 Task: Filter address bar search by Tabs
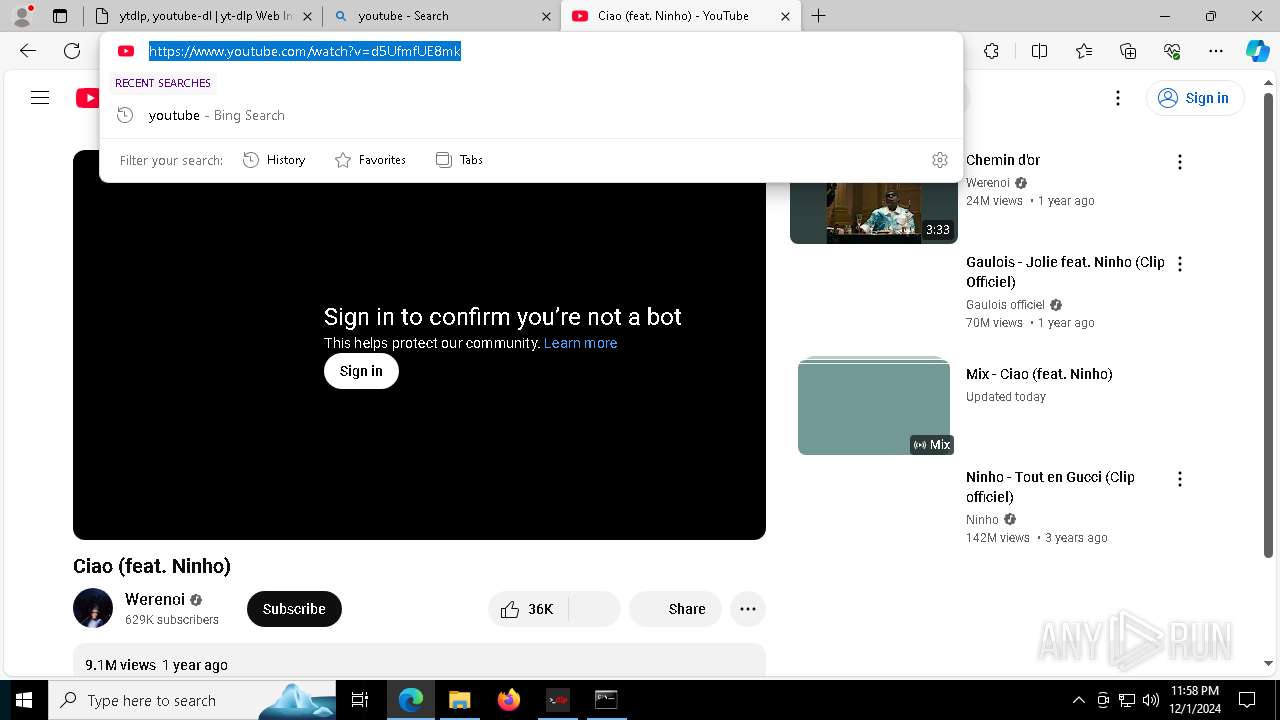[x=459, y=160]
